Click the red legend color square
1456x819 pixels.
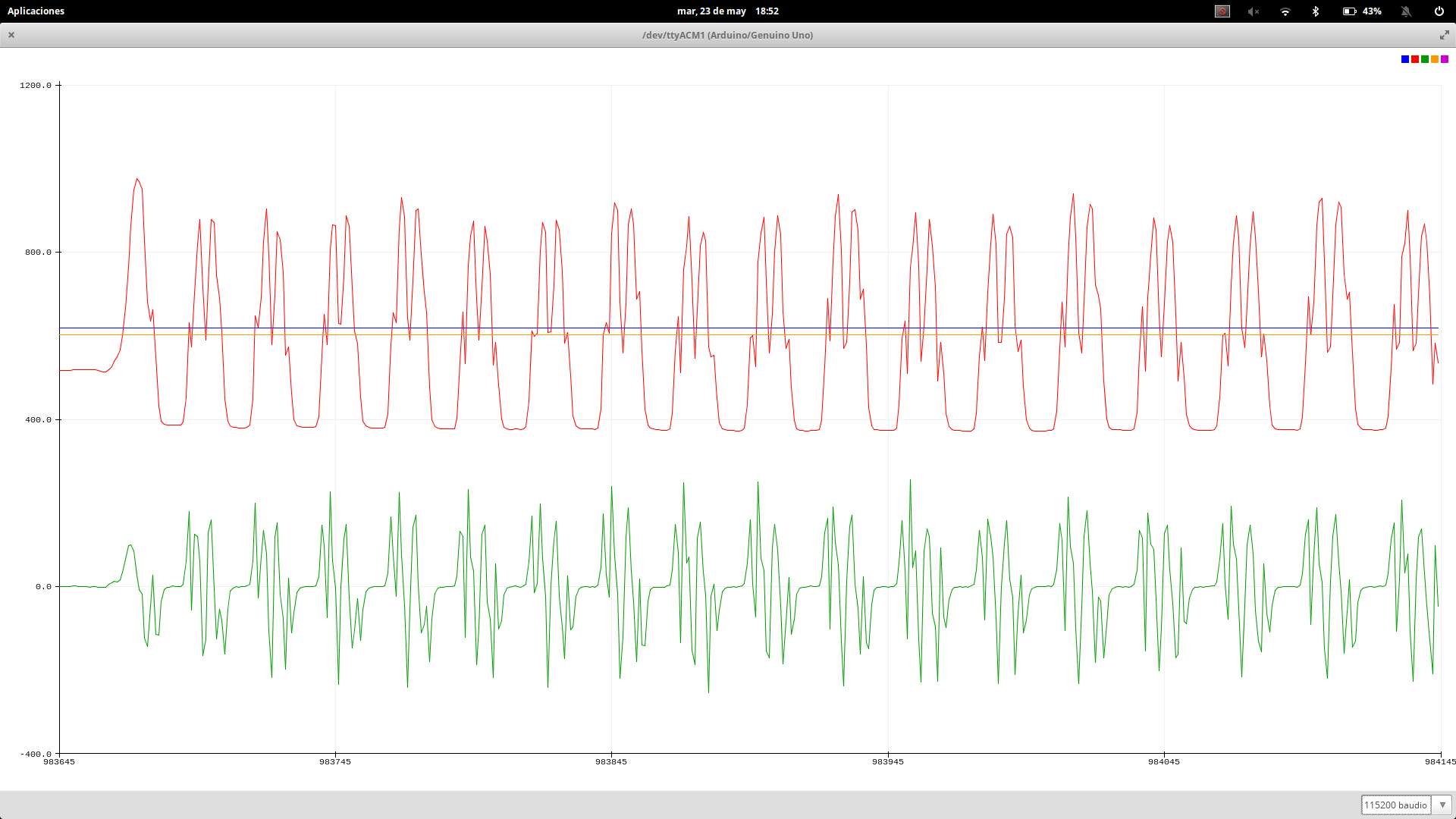(1415, 59)
